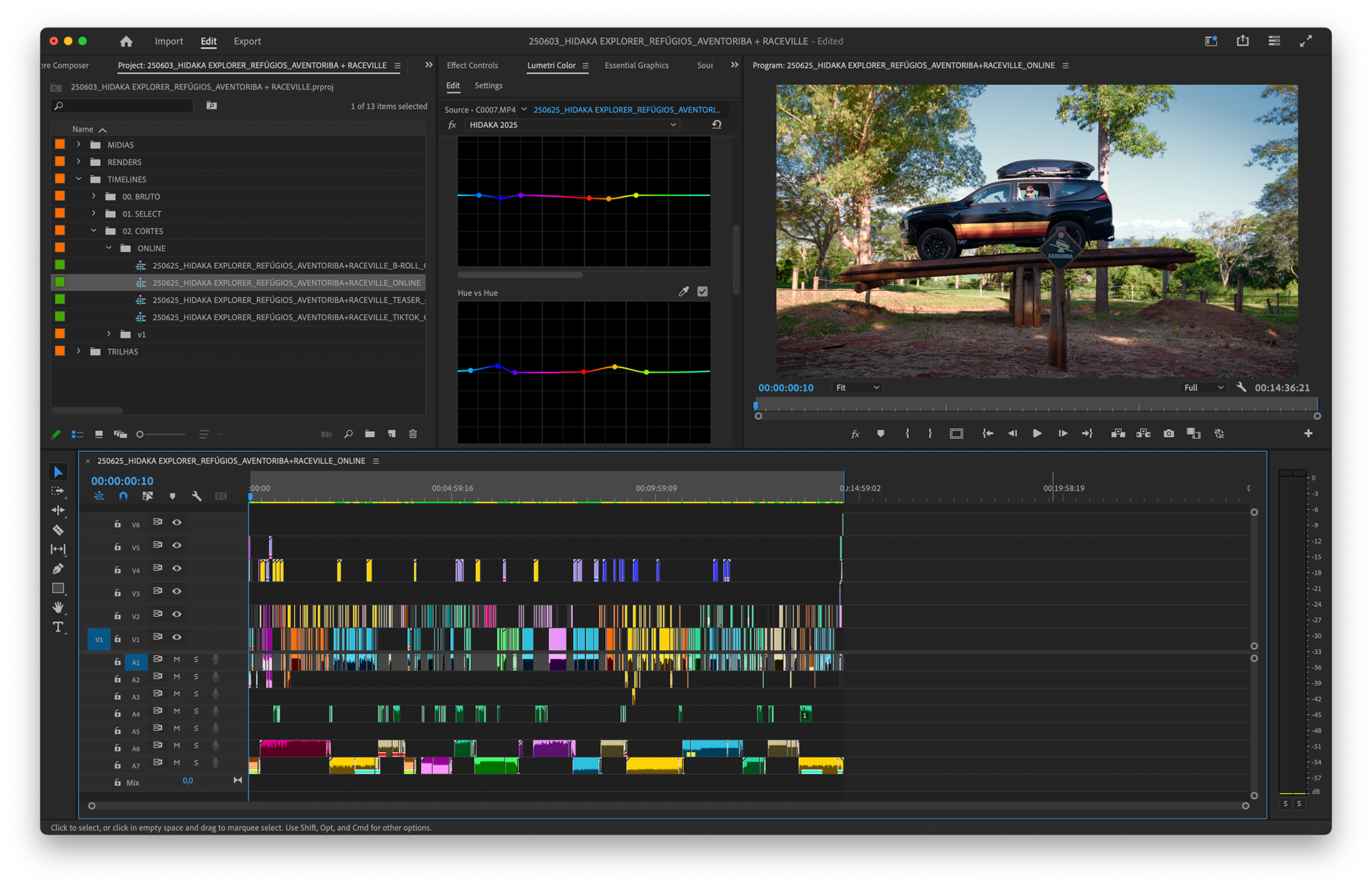This screenshot has width=1372, height=888.
Task: Select the Razor tool
Action: pyautogui.click(x=58, y=530)
